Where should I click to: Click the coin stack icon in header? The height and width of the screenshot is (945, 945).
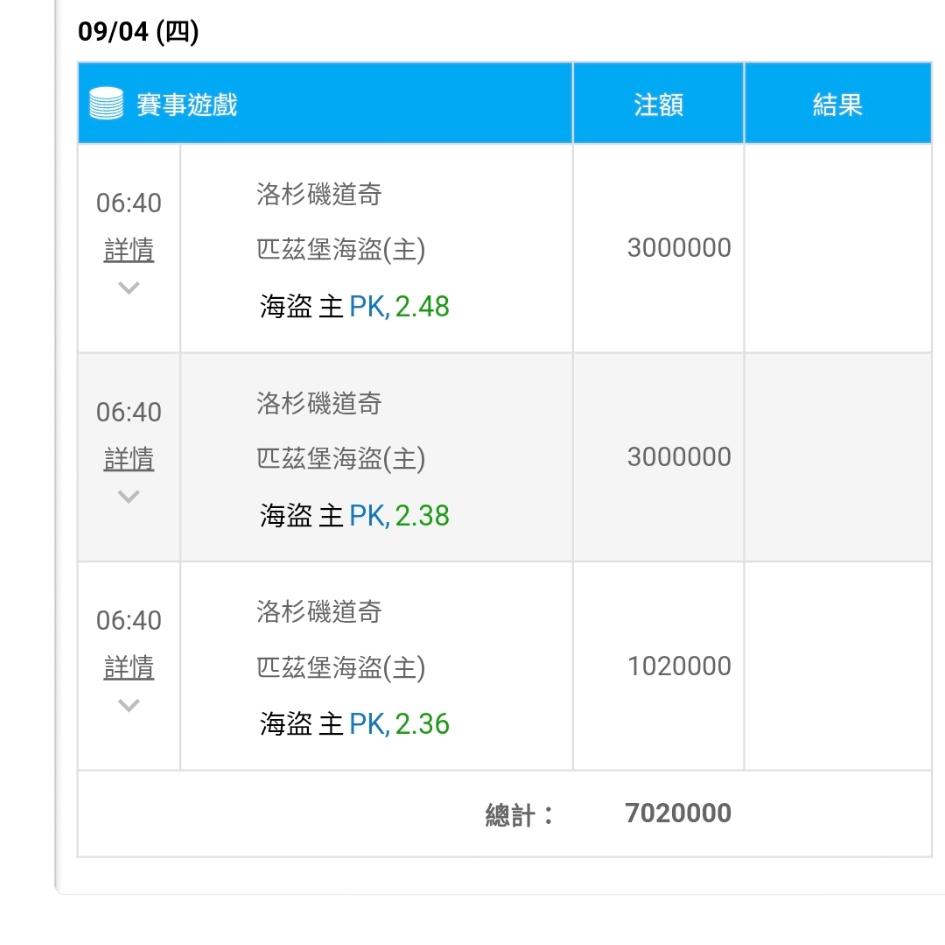tap(106, 104)
